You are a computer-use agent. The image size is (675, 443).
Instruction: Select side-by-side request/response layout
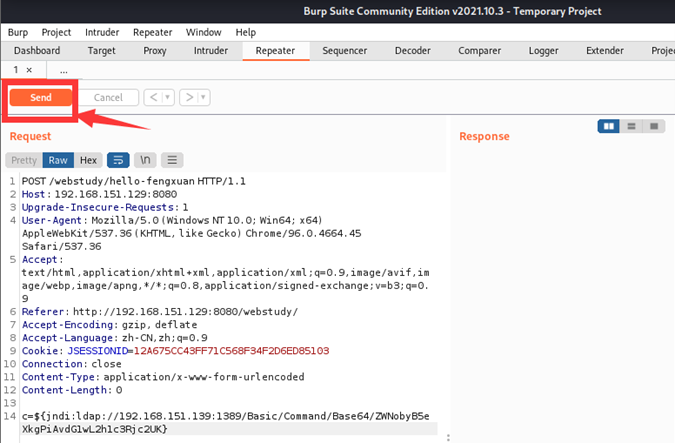(x=609, y=126)
